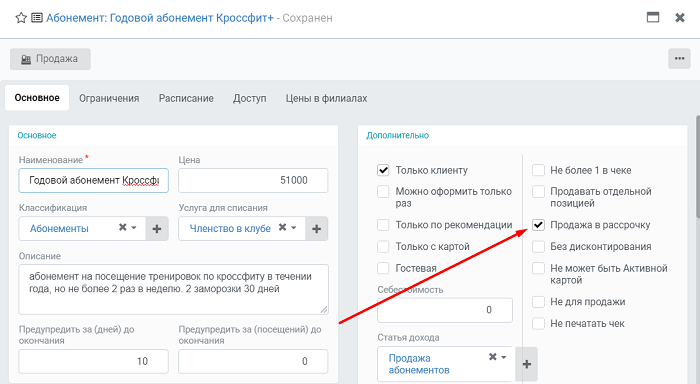Clear the Продажа абонементов income item
Image resolution: width=700 pixels, height=384 pixels.
[492, 357]
